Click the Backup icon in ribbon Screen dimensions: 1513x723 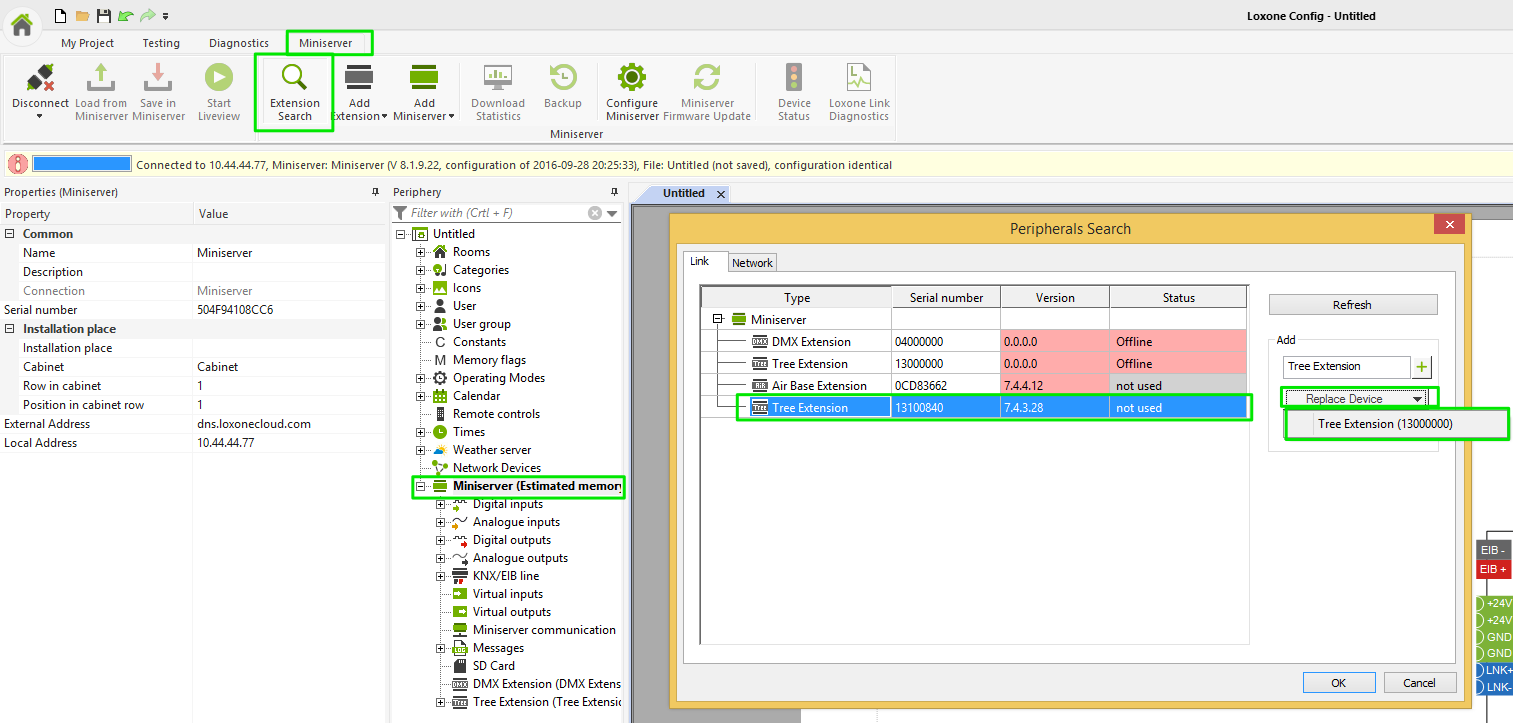563,78
